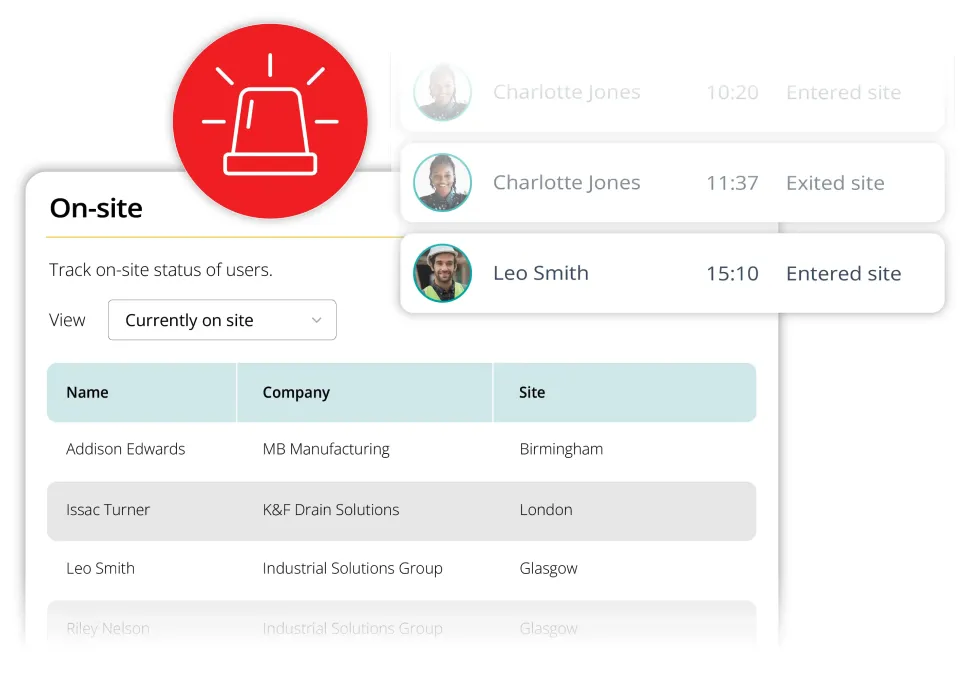Image resolution: width=976 pixels, height=698 pixels.
Task: Click faded Charlotte Jones avatar at 10:20
Action: coord(443,92)
